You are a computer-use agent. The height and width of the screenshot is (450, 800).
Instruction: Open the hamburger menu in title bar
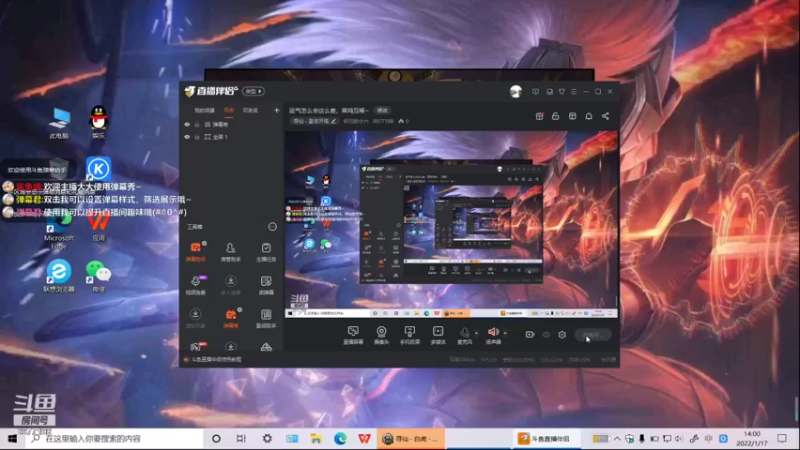coord(573,92)
